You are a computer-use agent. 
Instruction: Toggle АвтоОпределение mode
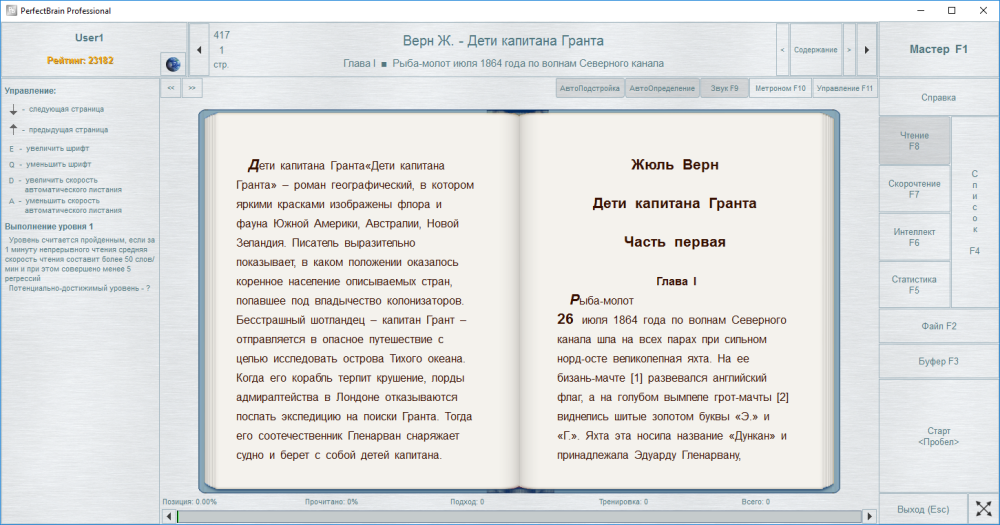point(662,89)
